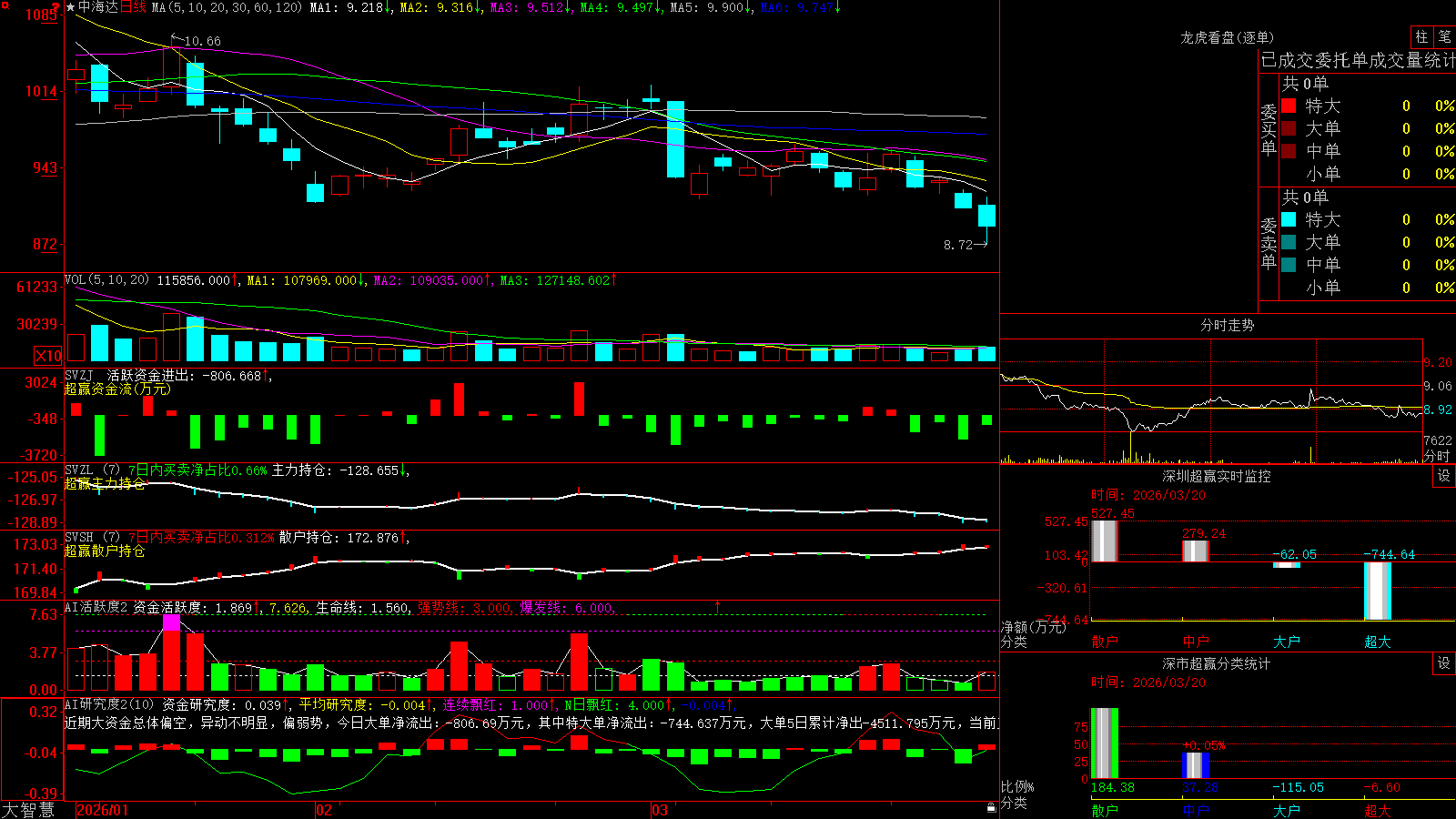
Task: Click the 委买单 vertical label
Action: tap(1269, 130)
